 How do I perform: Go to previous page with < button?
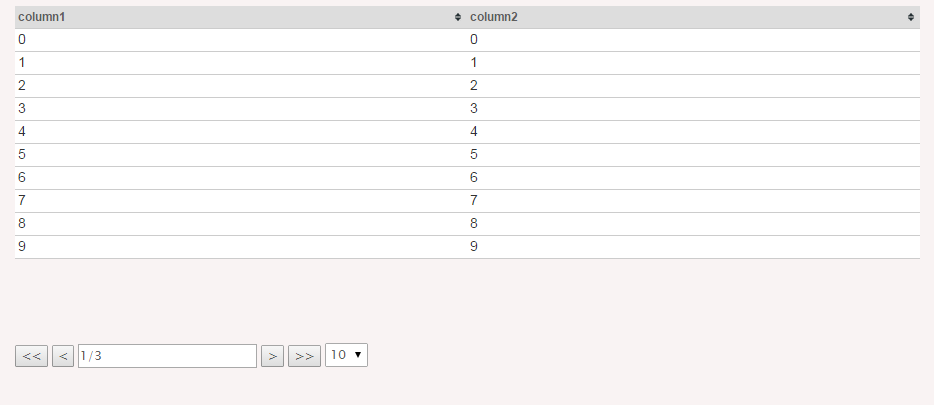[x=63, y=356]
